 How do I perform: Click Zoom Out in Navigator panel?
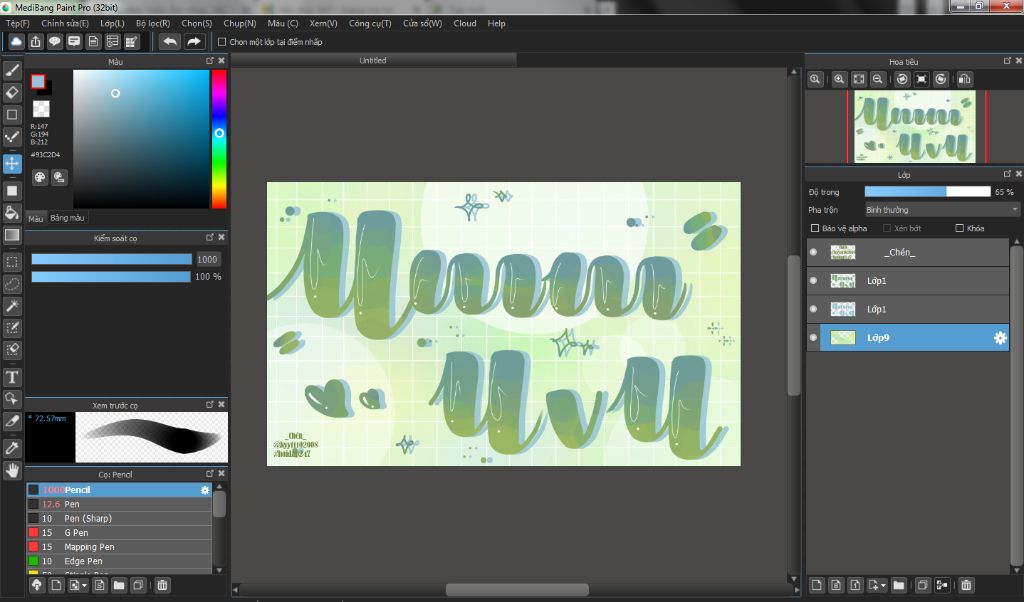tap(878, 79)
